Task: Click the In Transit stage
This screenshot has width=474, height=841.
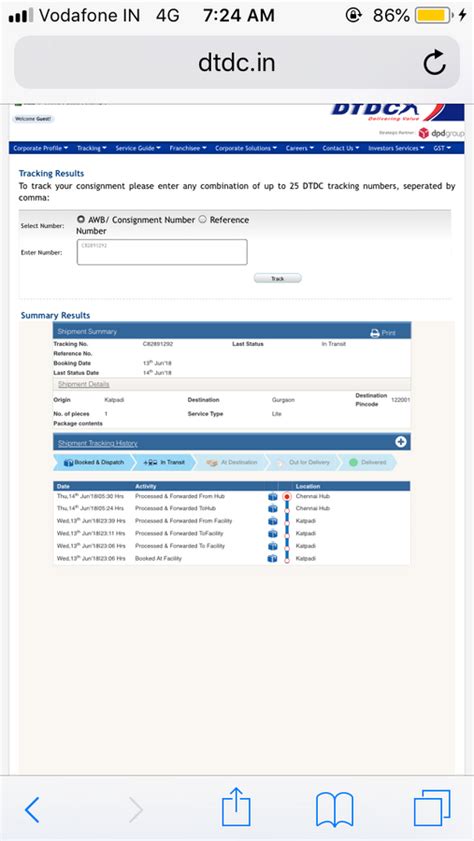Action: (x=165, y=462)
